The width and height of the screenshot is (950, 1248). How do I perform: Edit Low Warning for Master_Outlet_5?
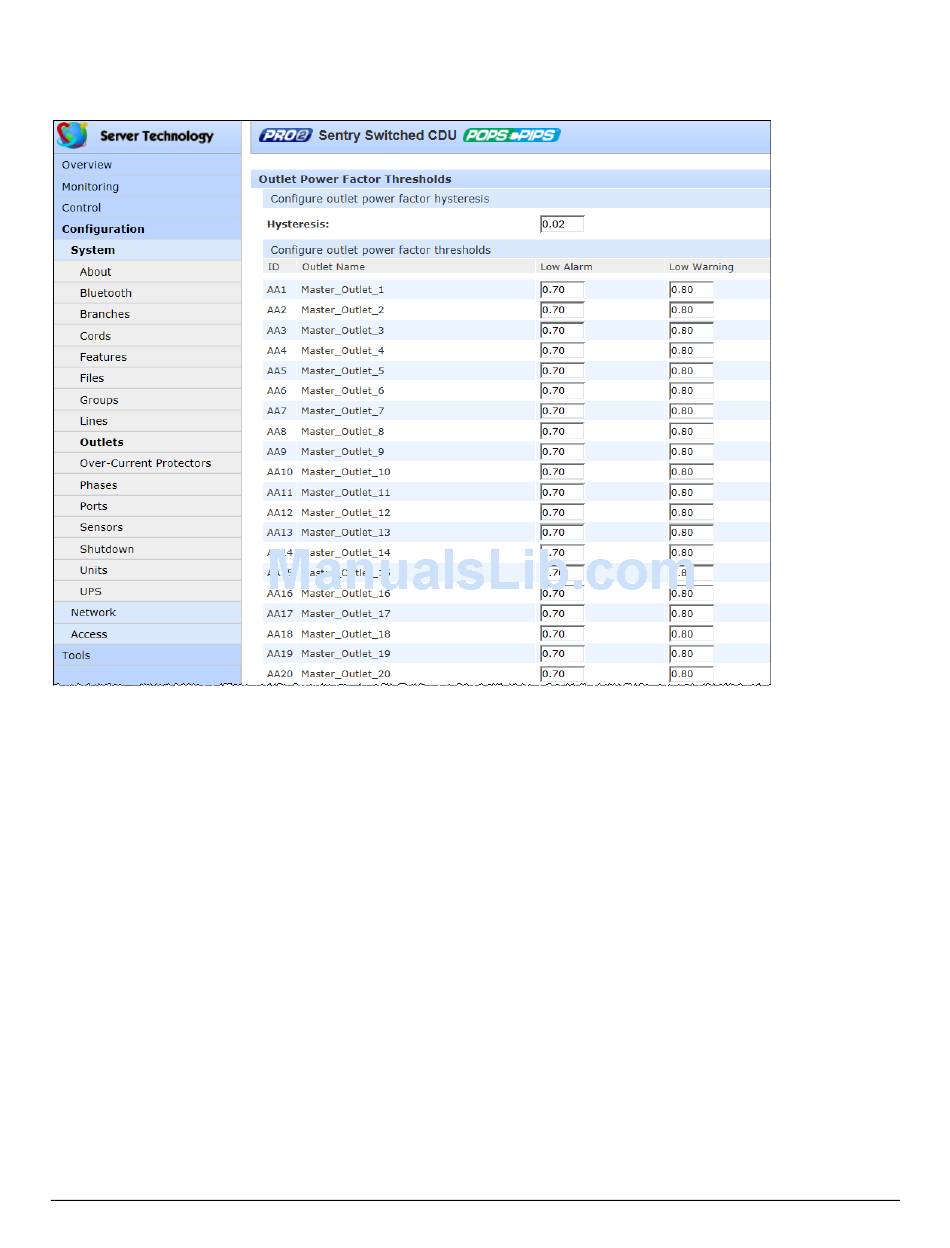[x=691, y=371]
